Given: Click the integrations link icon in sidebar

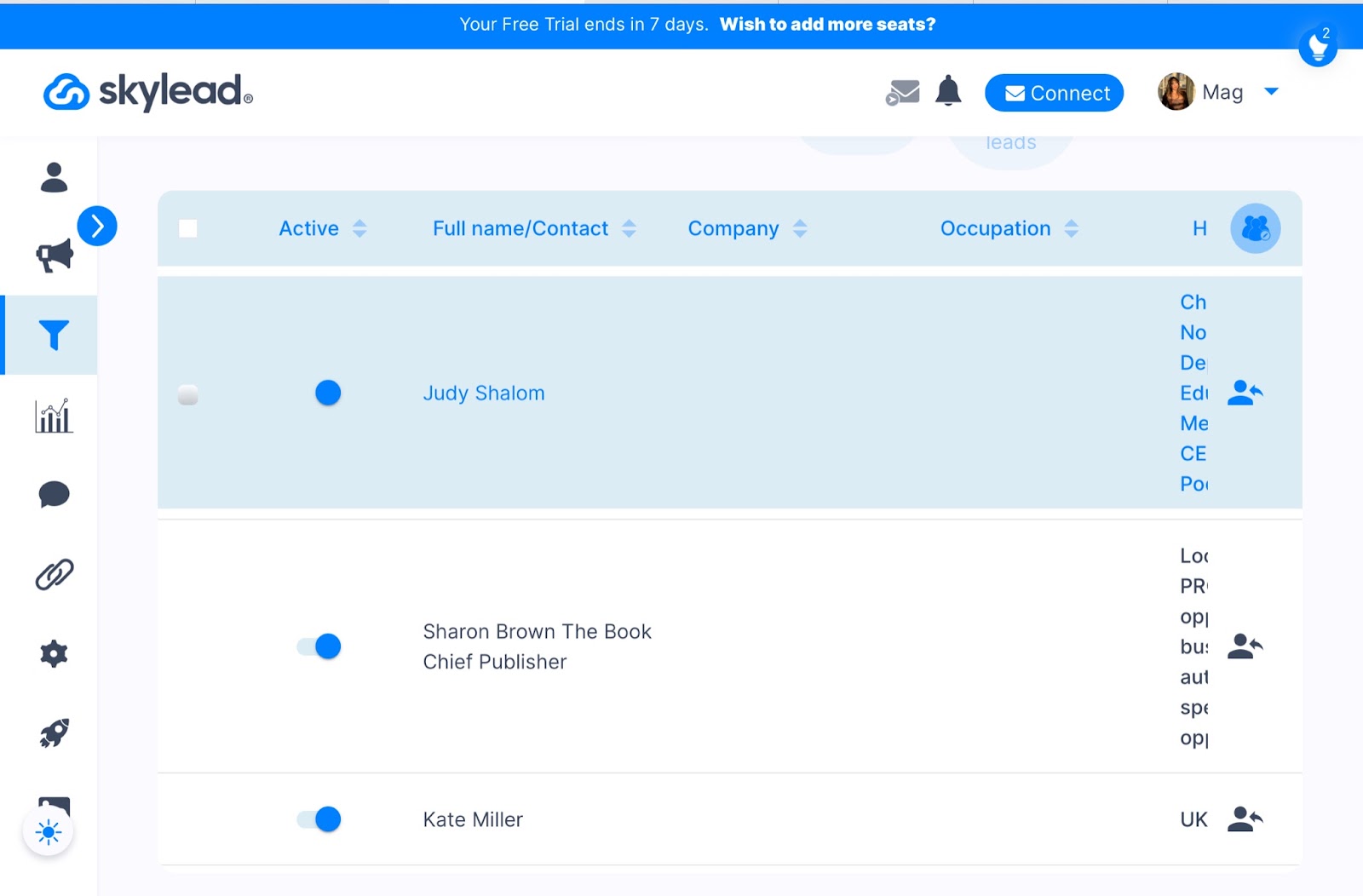Looking at the screenshot, I should coord(53,572).
